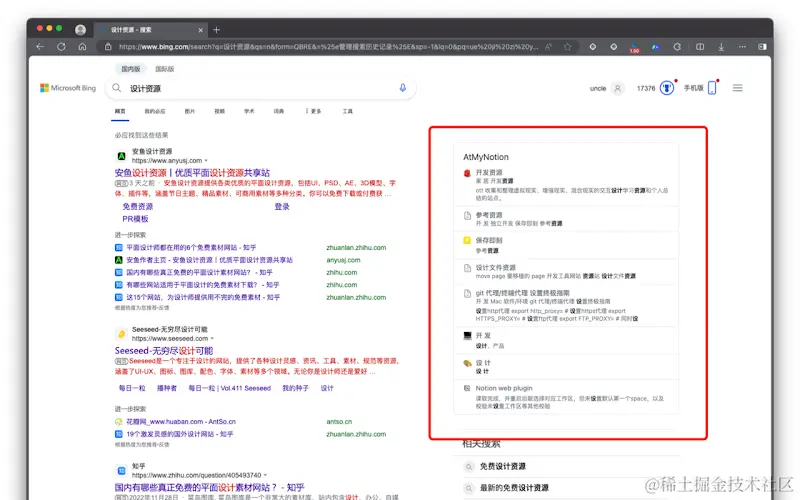Viewport: 800px width, 500px height.
Task: Close the 设计资源 - 搜索 browser tab
Action: point(201,30)
